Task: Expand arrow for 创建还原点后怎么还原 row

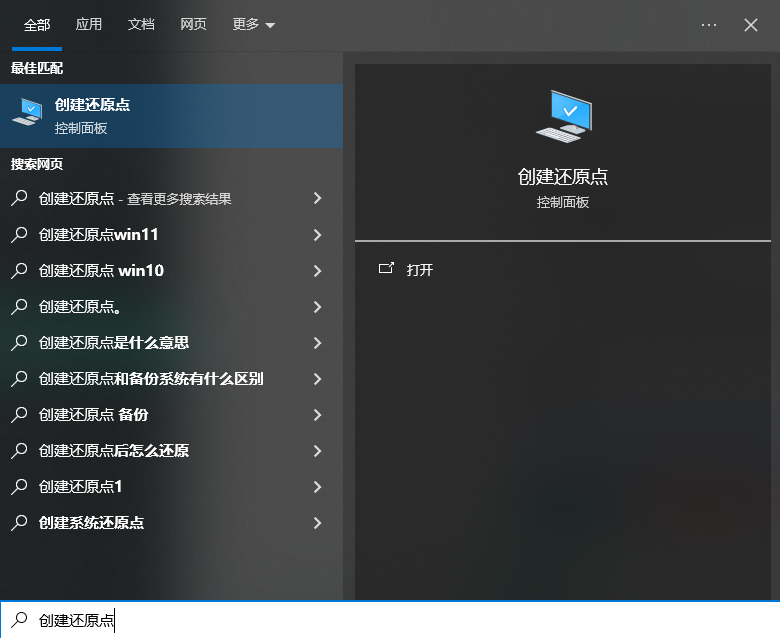Action: tap(317, 451)
